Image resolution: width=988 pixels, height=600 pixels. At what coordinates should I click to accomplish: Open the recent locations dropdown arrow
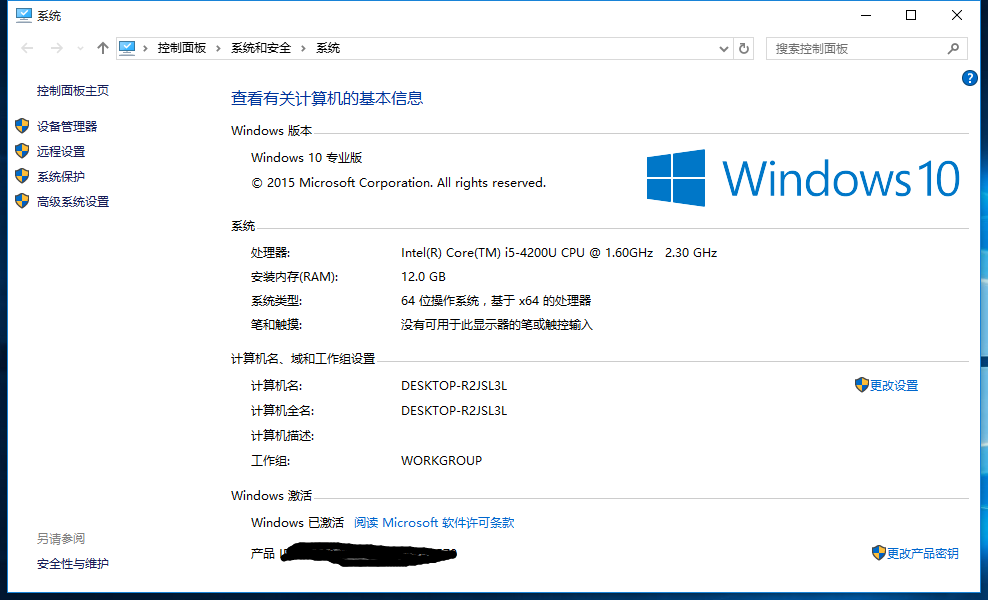tap(80, 49)
